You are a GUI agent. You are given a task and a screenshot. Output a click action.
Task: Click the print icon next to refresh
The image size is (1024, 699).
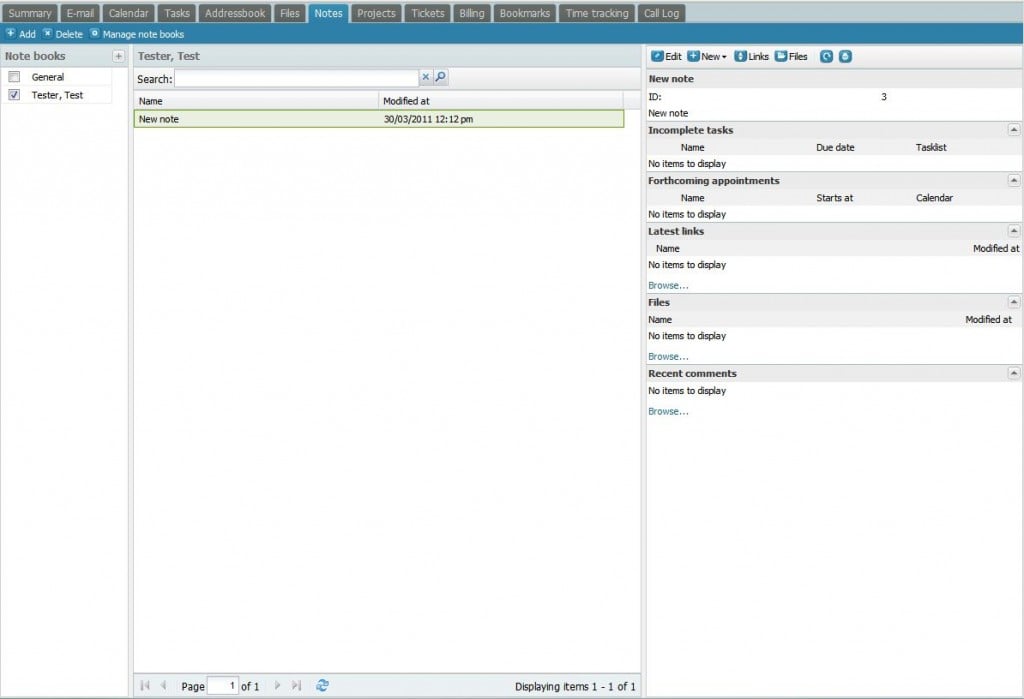(x=845, y=57)
